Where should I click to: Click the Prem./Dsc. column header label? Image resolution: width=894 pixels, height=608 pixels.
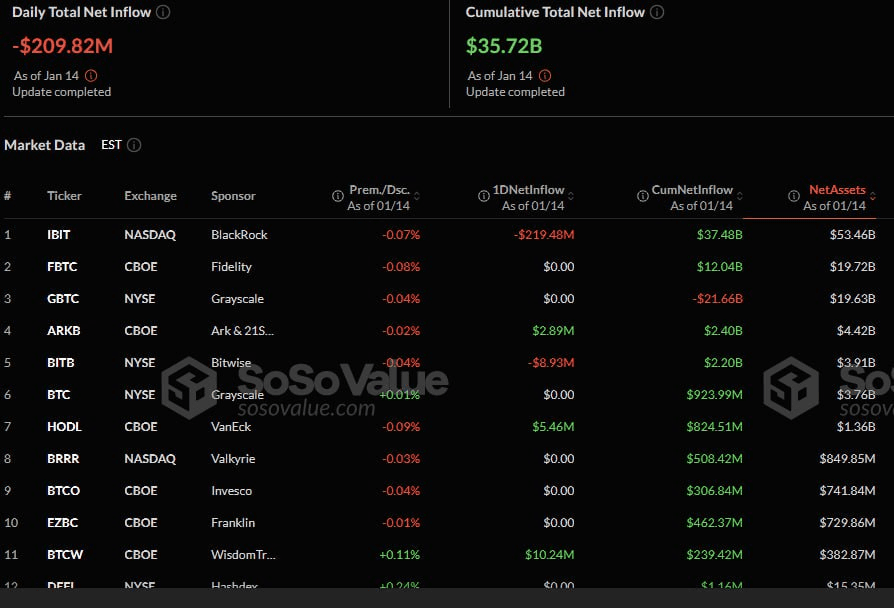pos(379,189)
